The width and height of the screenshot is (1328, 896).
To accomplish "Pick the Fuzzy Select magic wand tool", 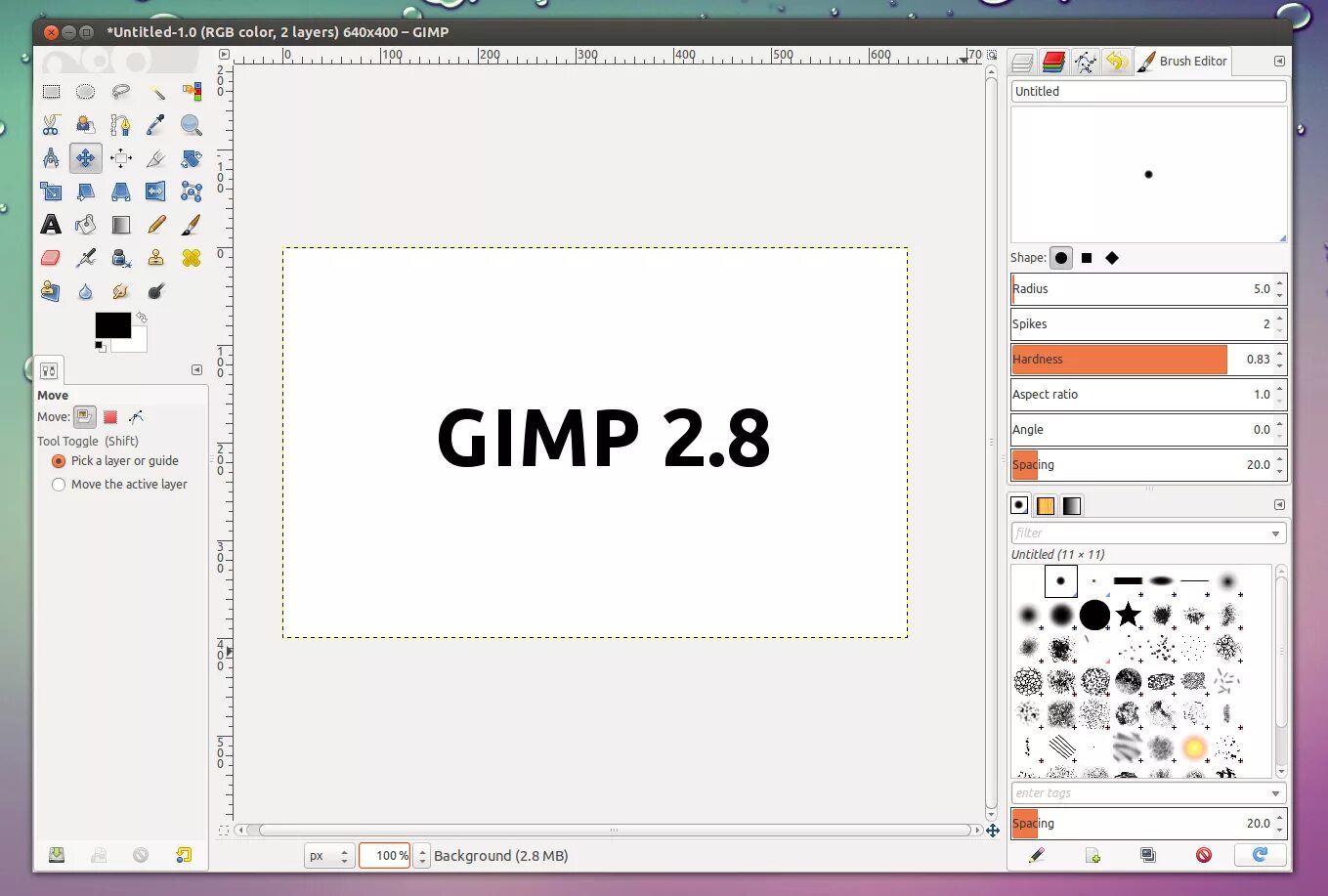I will (156, 92).
